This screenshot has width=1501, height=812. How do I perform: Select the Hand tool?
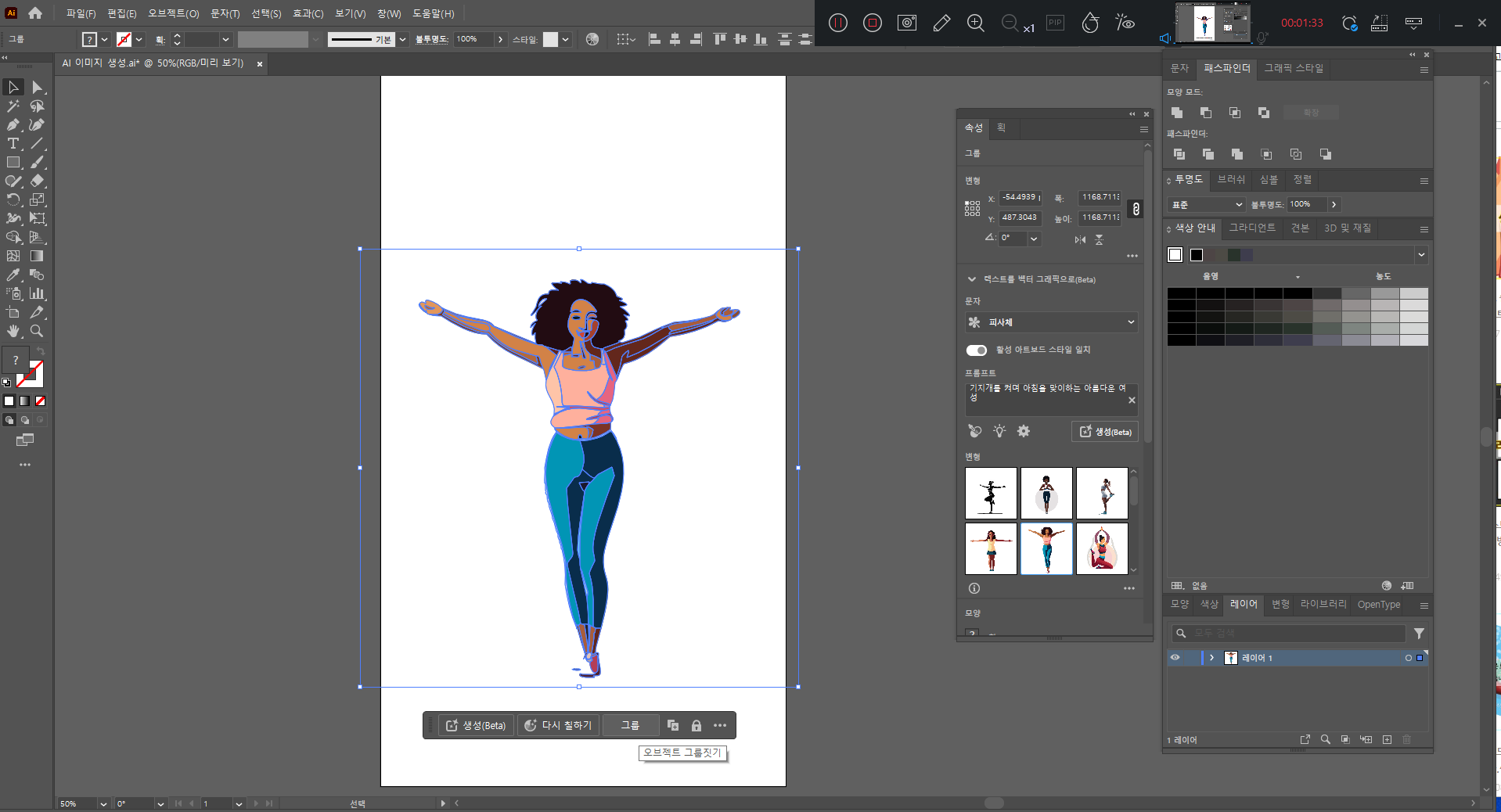[13, 332]
